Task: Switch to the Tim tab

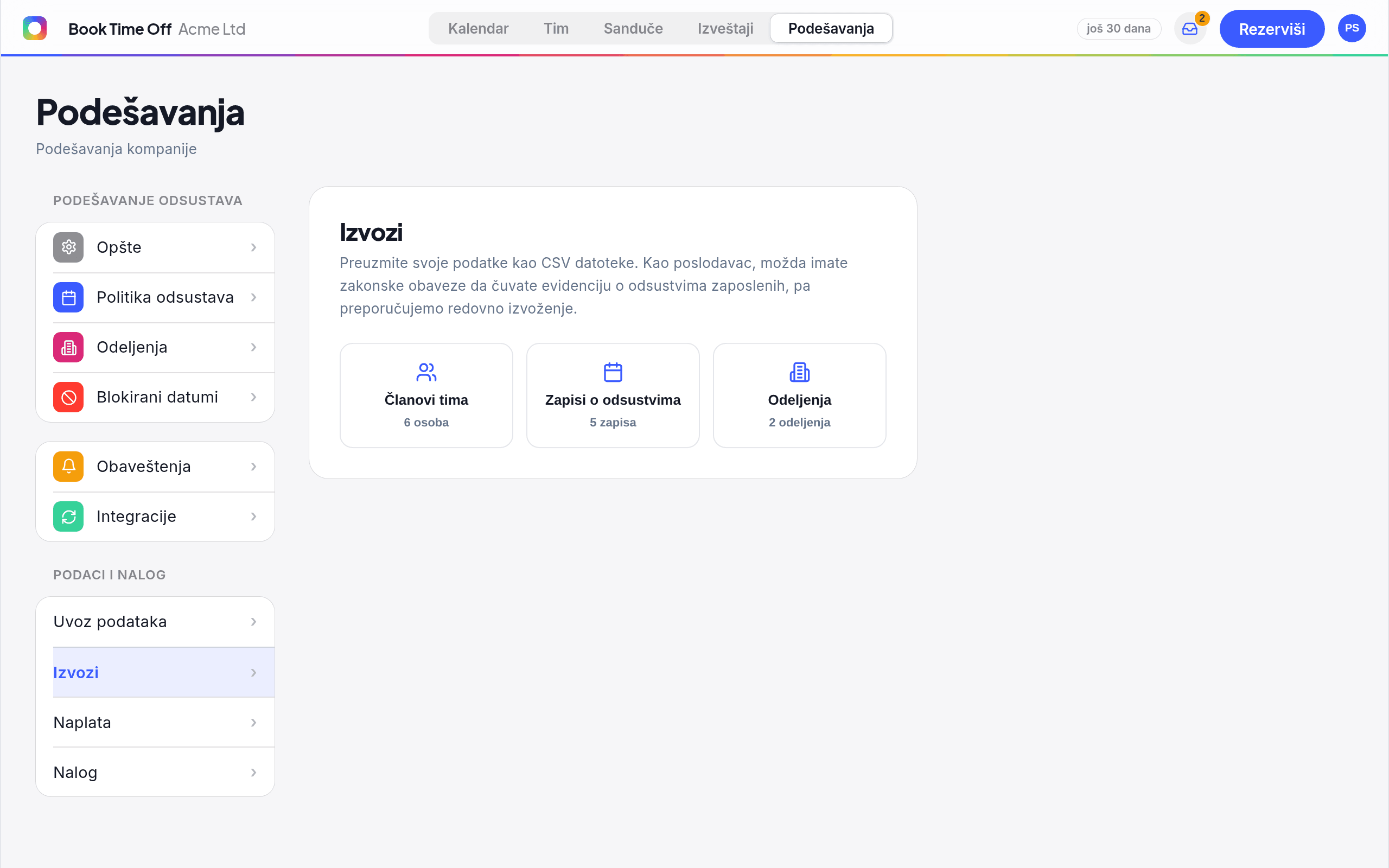Action: 556,28
